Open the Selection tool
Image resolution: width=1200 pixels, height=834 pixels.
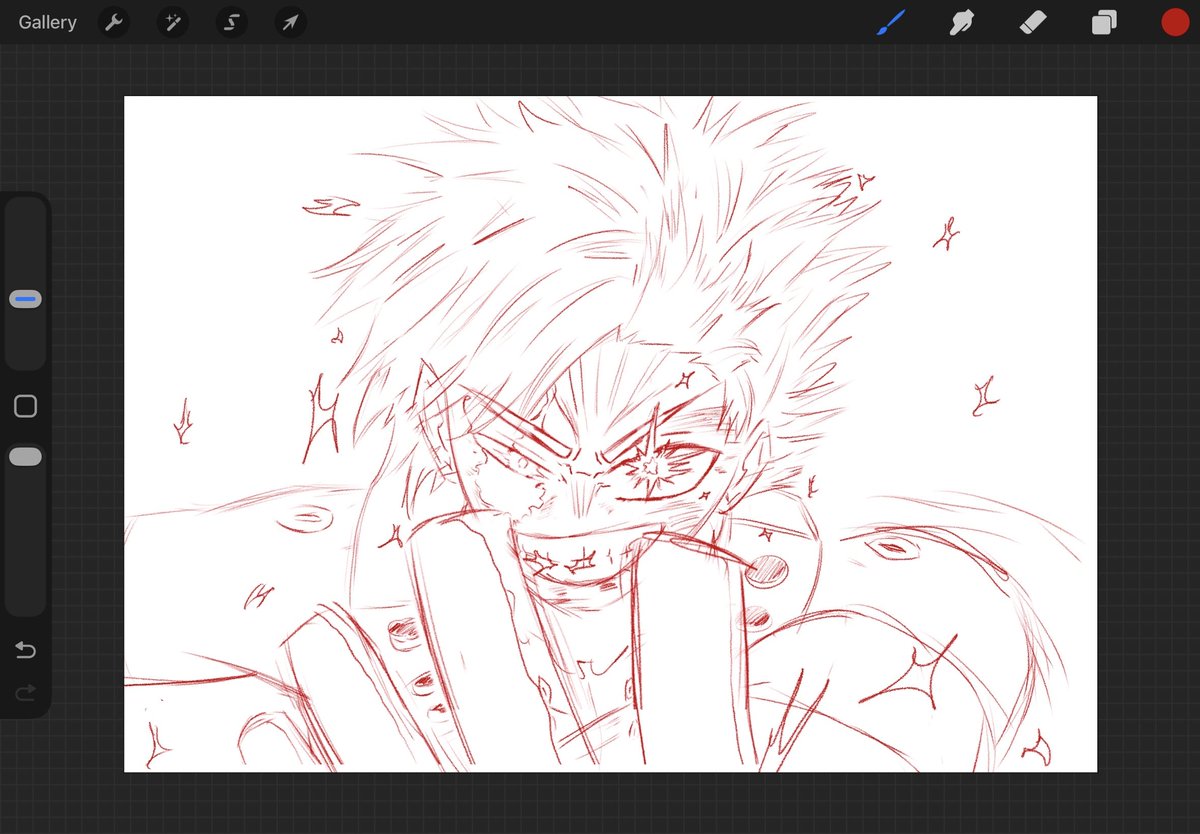pos(231,22)
